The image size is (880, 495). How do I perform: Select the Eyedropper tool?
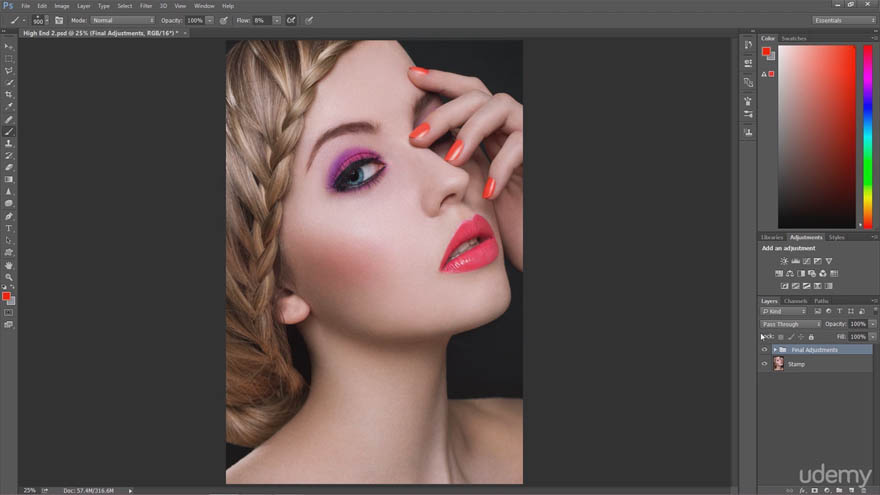click(8, 107)
